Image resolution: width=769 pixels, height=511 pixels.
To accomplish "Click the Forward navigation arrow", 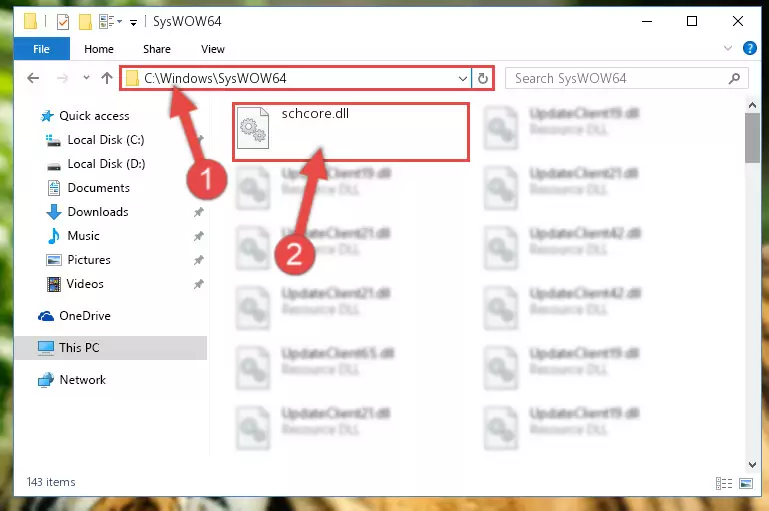I will click(62, 78).
